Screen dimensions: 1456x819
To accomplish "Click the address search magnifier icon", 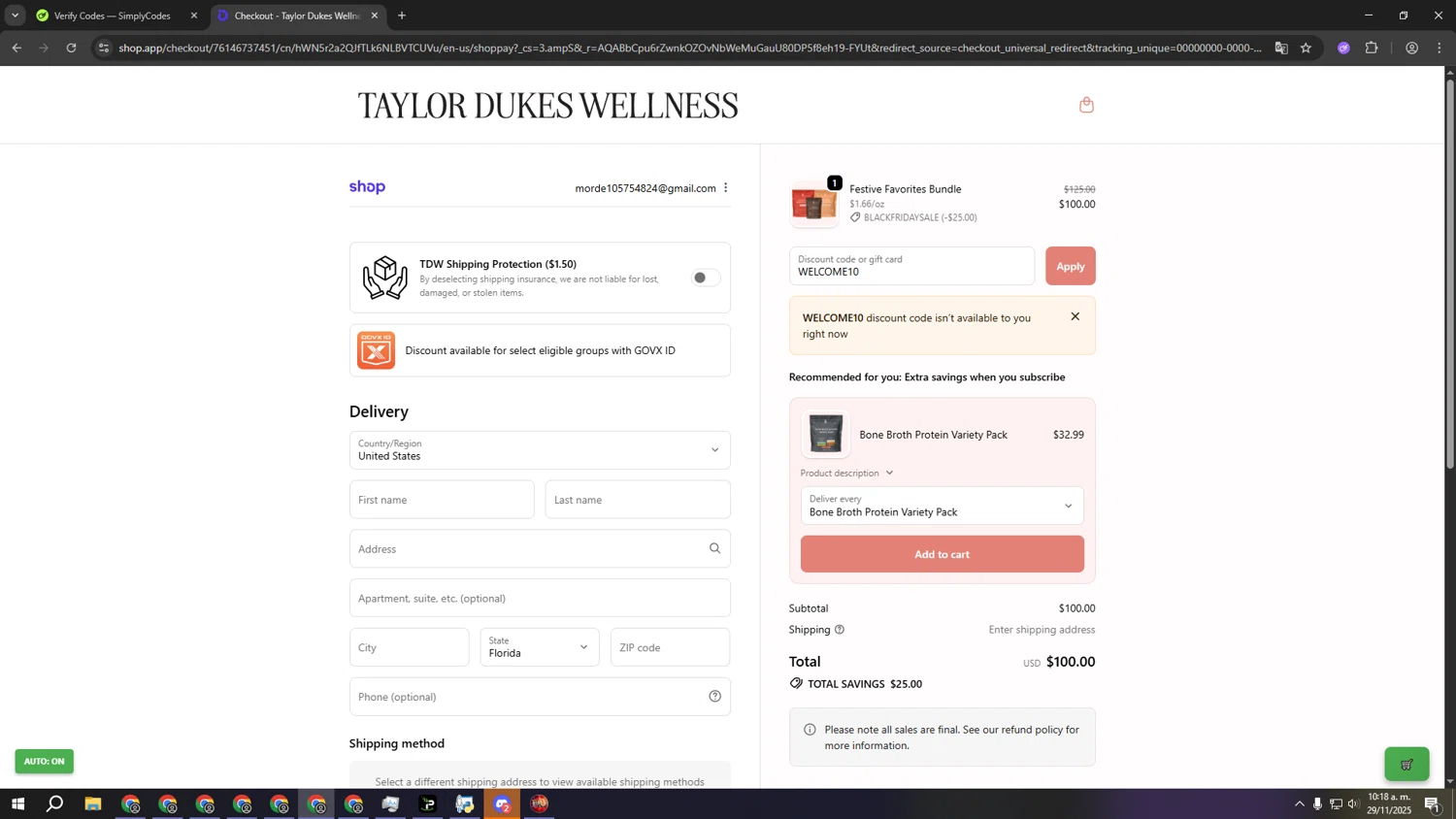I will click(714, 548).
